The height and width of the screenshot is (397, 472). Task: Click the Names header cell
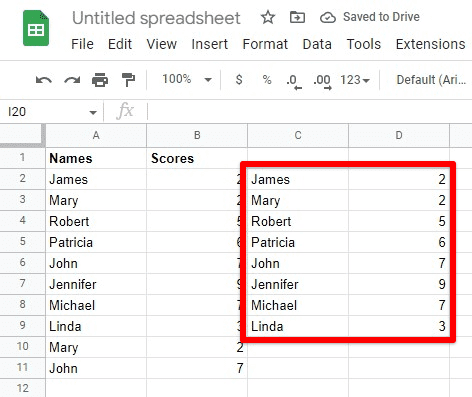[96, 158]
